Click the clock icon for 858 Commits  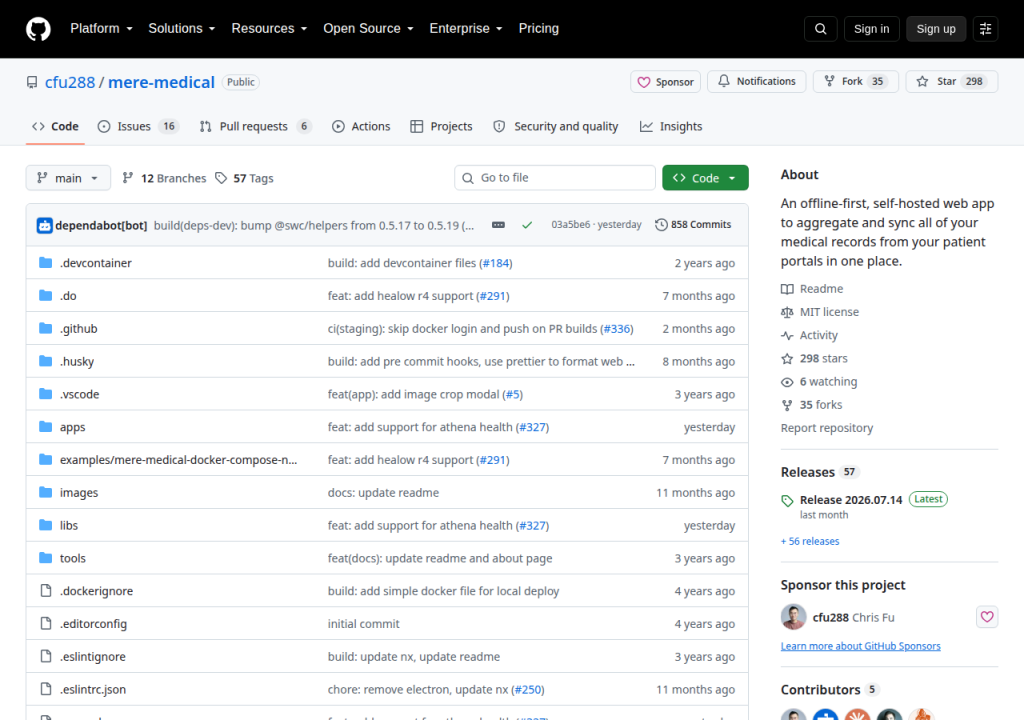pyautogui.click(x=661, y=225)
